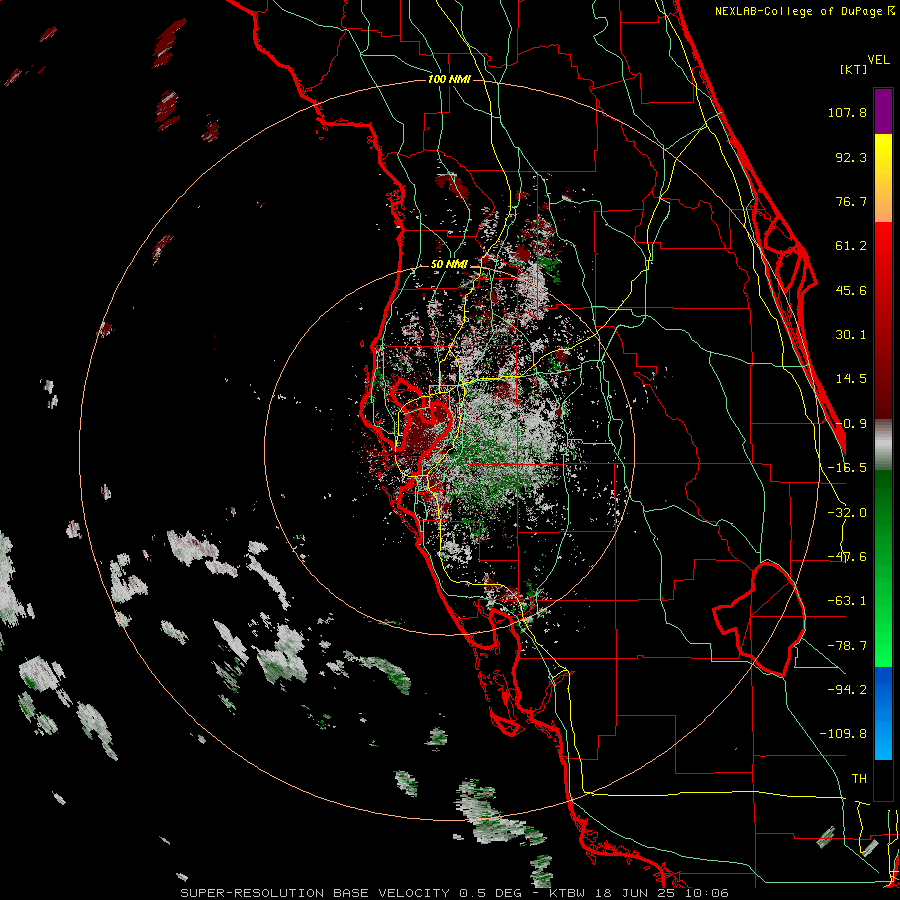Click the red Tampa Bay velocity area
This screenshot has height=900, width=900.
click(x=426, y=430)
